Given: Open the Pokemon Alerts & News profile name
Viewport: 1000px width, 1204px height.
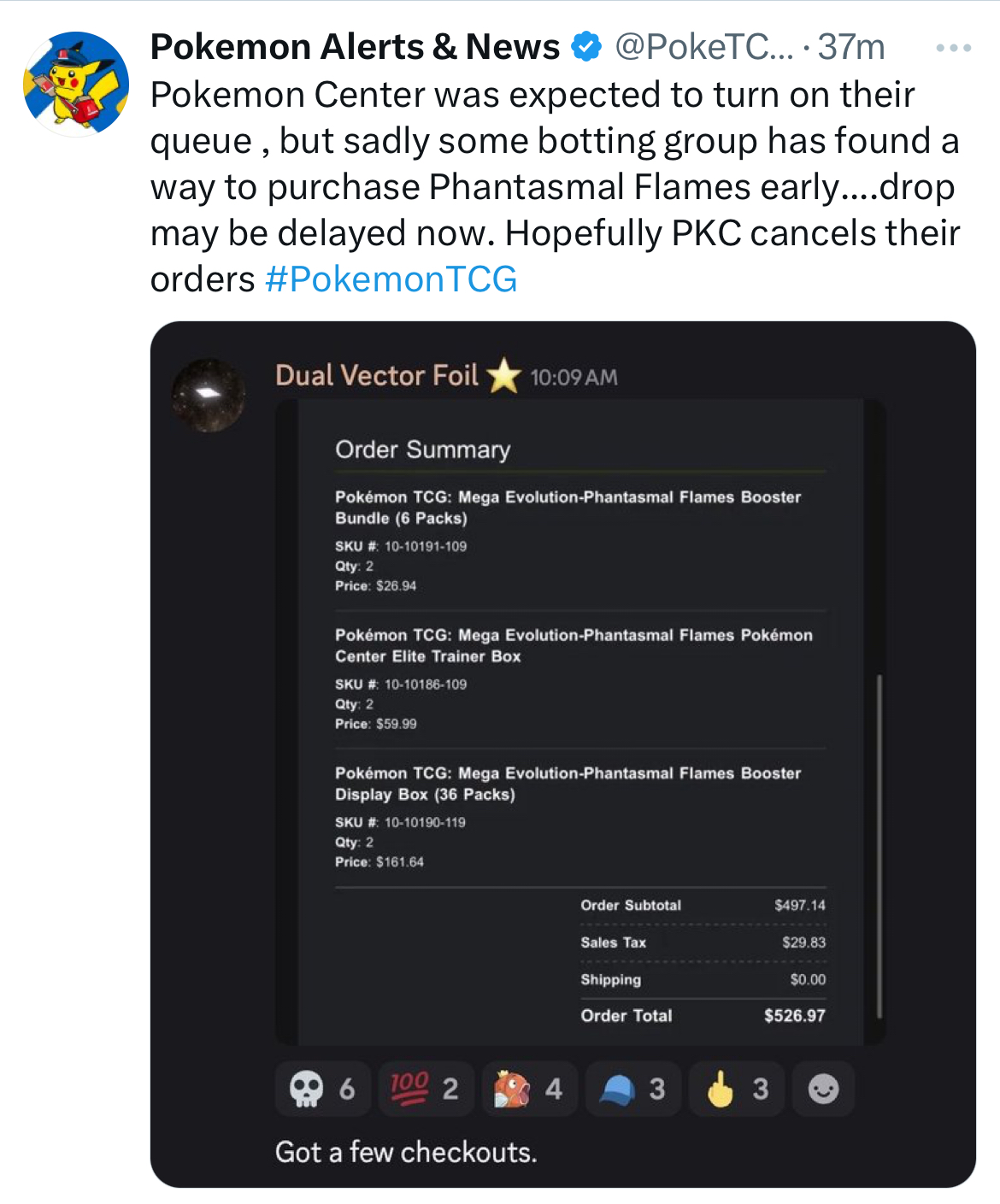Looking at the screenshot, I should pos(355,47).
